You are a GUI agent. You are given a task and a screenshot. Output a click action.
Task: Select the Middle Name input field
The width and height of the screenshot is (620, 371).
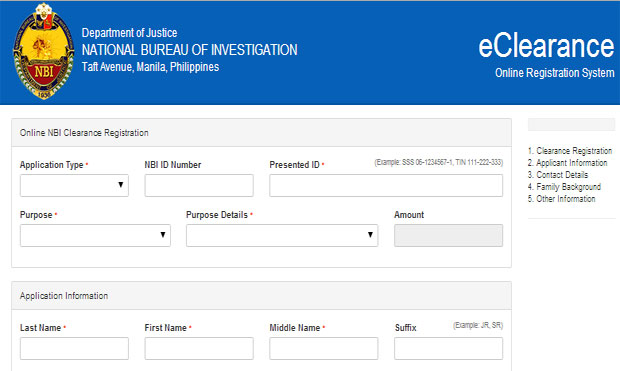(x=323, y=348)
